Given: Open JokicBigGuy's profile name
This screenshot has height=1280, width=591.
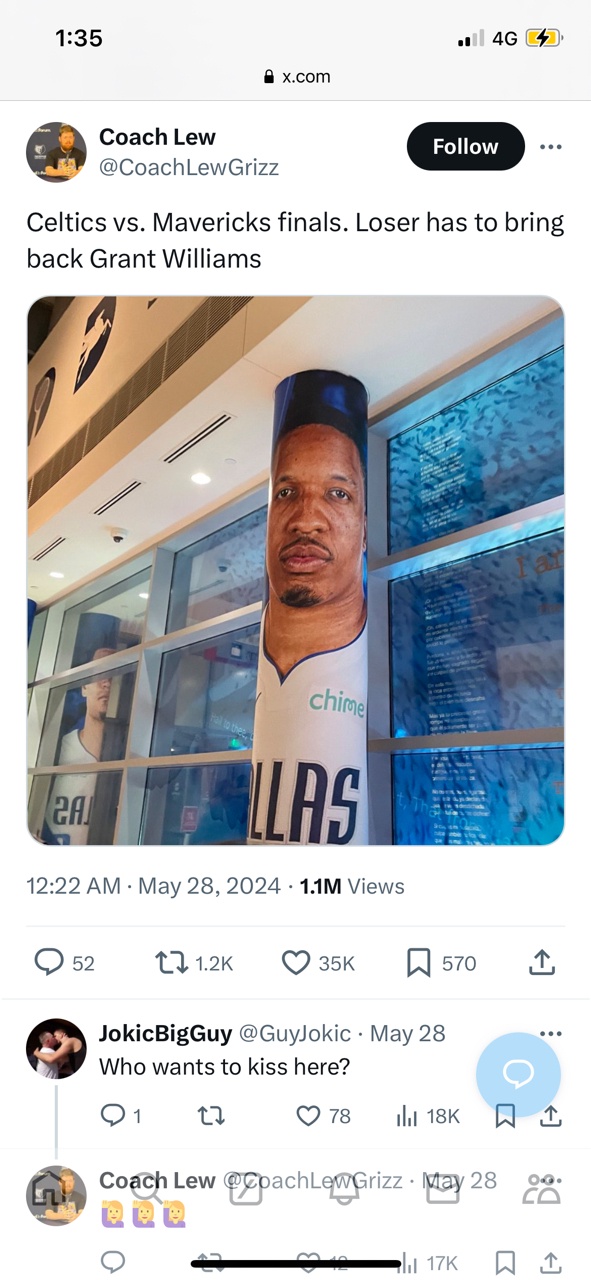Looking at the screenshot, I should coord(166,1033).
